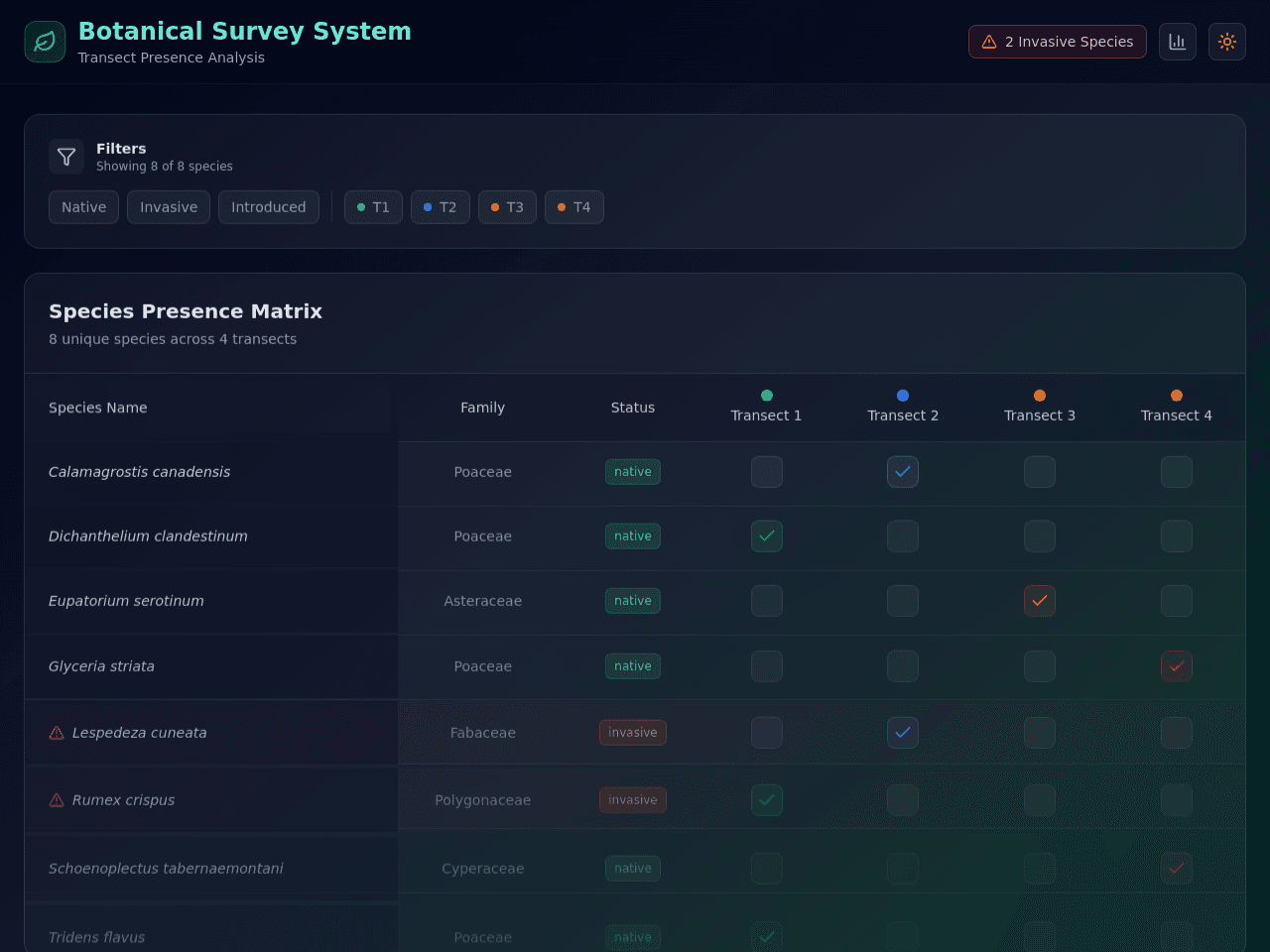
Task: Sort by Family column header
Action: click(483, 408)
